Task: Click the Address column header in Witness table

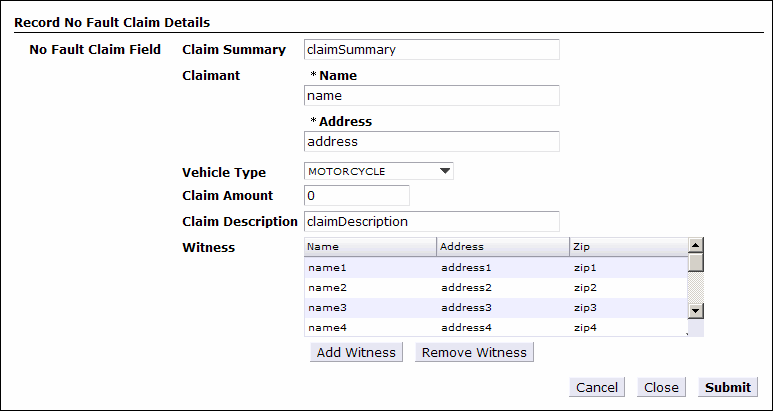Action: click(x=501, y=246)
